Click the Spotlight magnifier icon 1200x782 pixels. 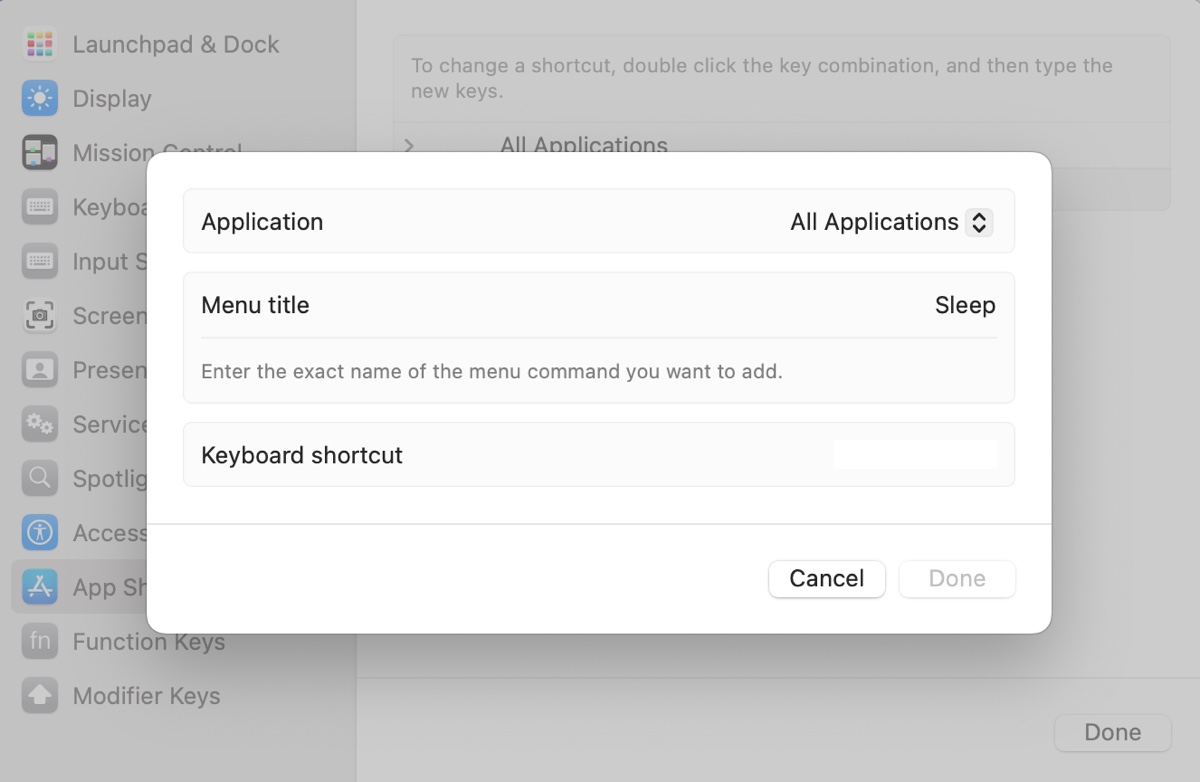click(40, 478)
